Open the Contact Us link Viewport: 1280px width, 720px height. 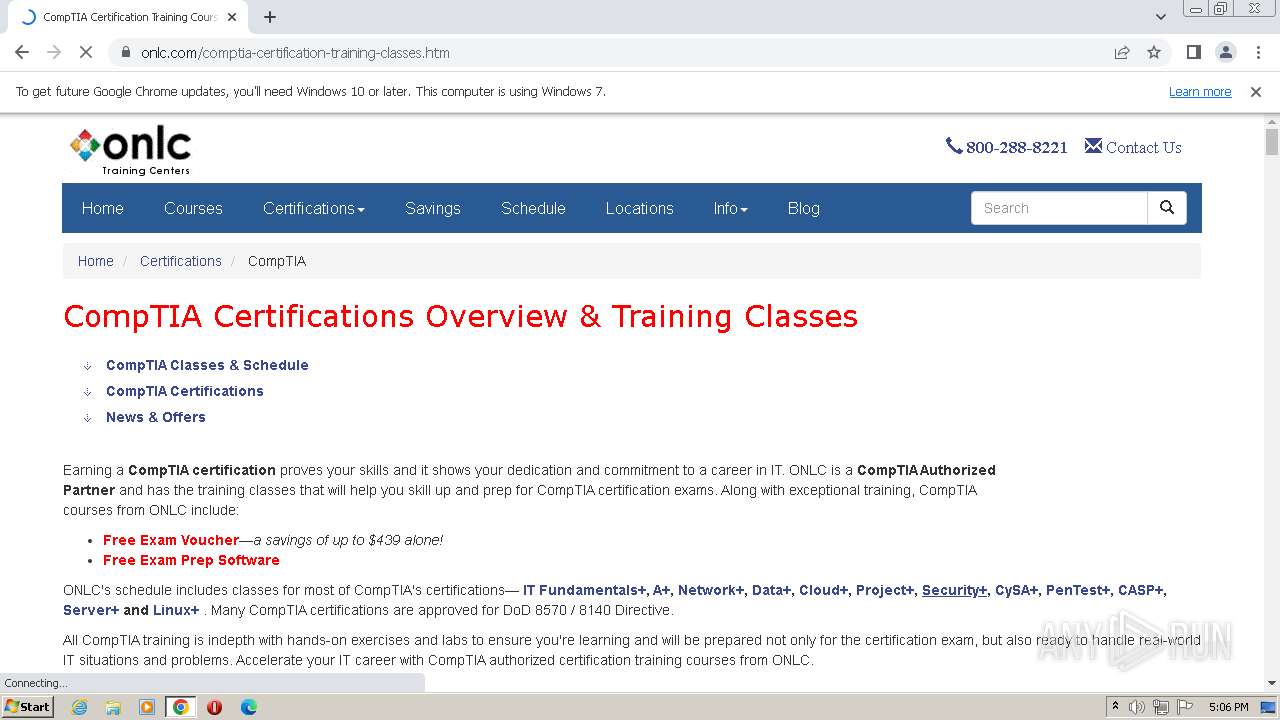point(1143,147)
